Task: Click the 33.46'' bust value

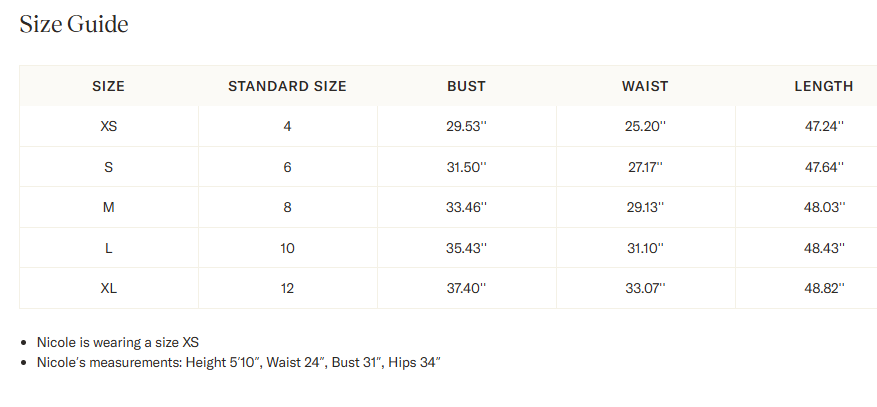Action: pos(466,207)
